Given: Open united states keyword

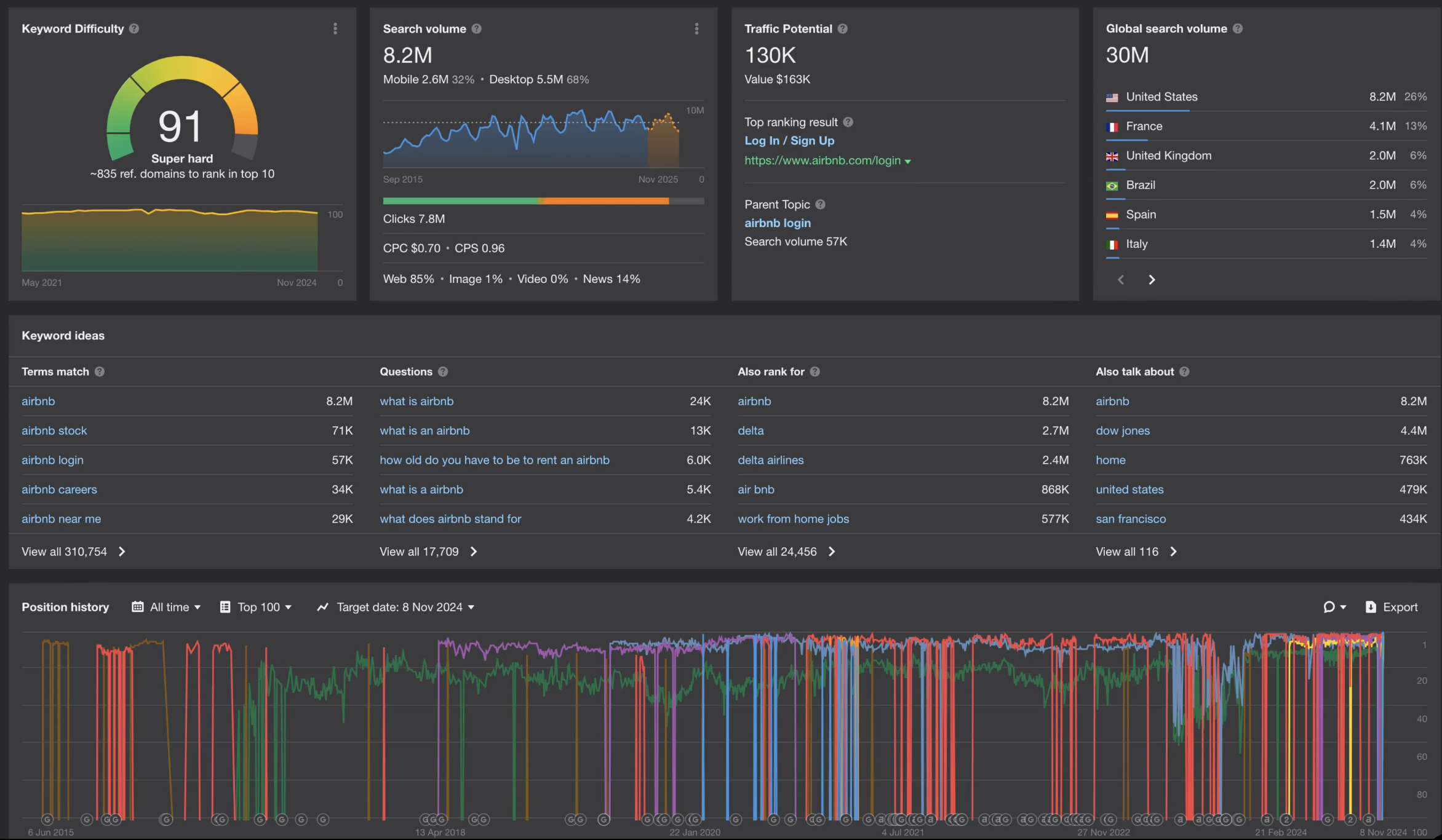Looking at the screenshot, I should pyautogui.click(x=1129, y=489).
